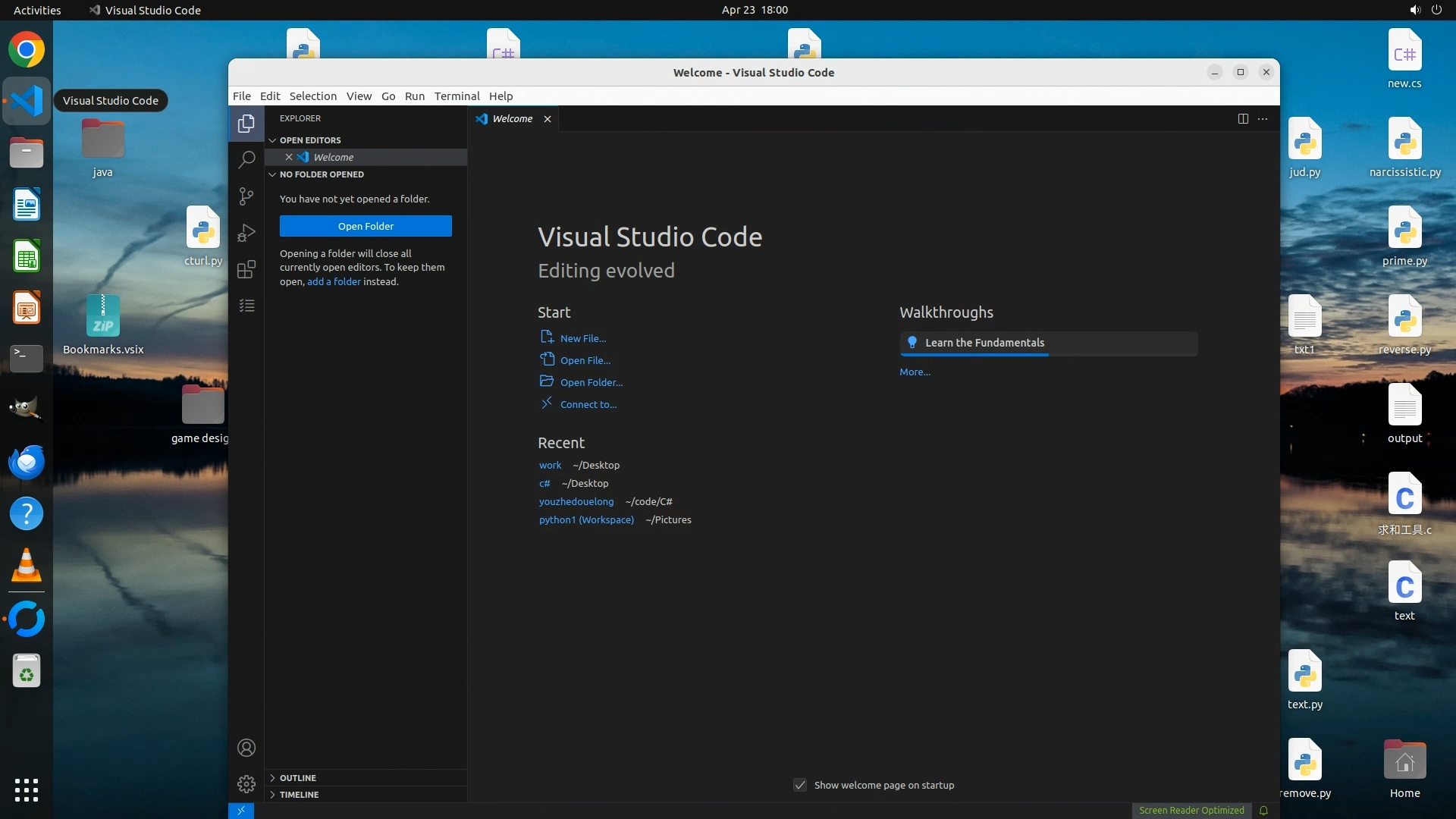Open recent youzhedouelong project
Viewport: 1456px width, 819px height.
pos(576,501)
